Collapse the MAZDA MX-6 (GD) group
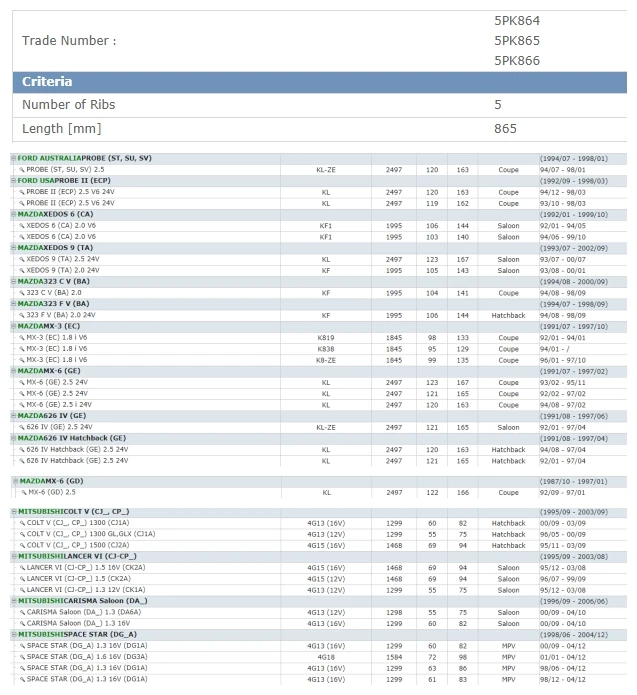The height and width of the screenshot is (695, 637). coord(16,481)
